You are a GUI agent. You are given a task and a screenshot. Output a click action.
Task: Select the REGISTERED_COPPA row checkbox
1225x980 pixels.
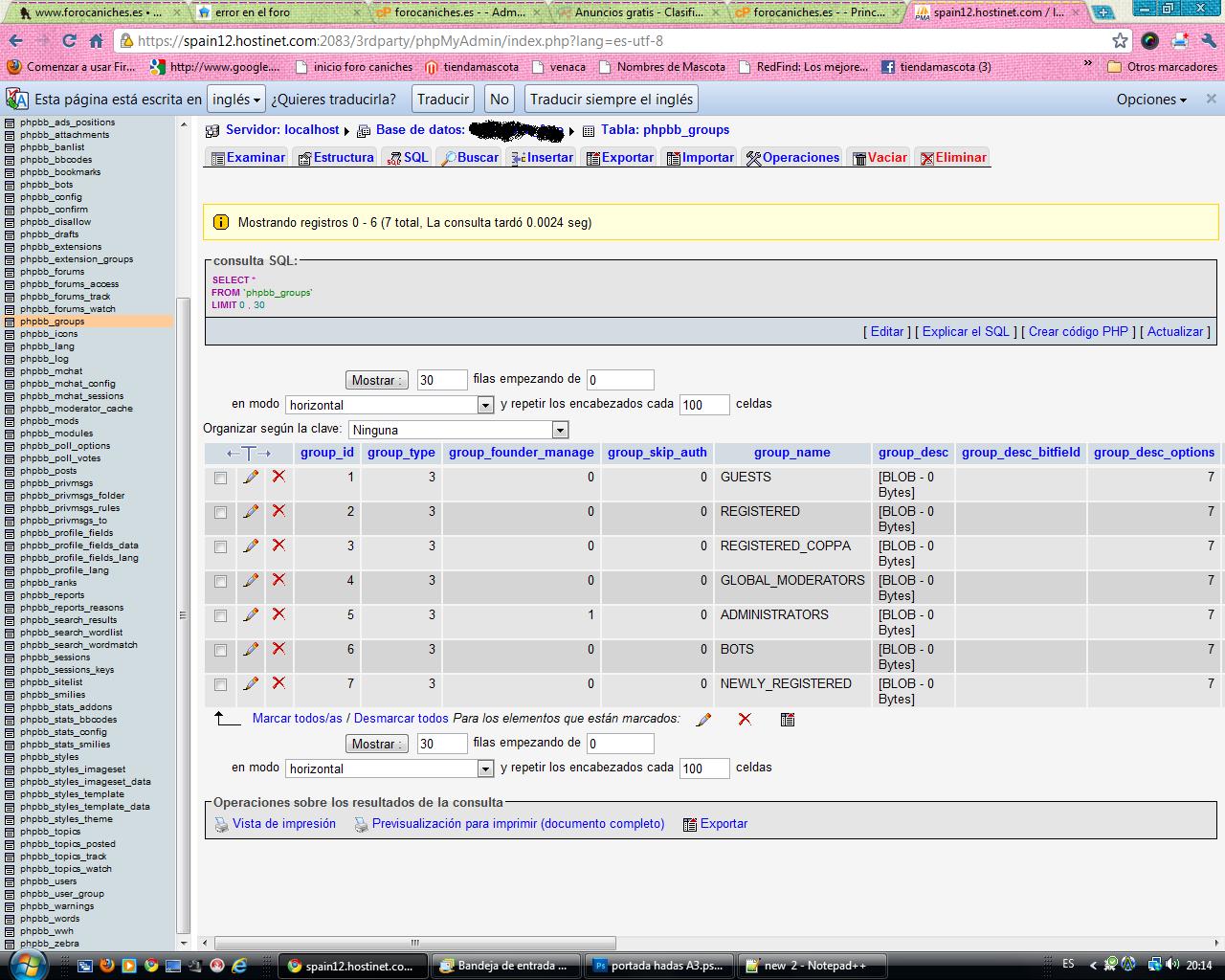[221, 546]
